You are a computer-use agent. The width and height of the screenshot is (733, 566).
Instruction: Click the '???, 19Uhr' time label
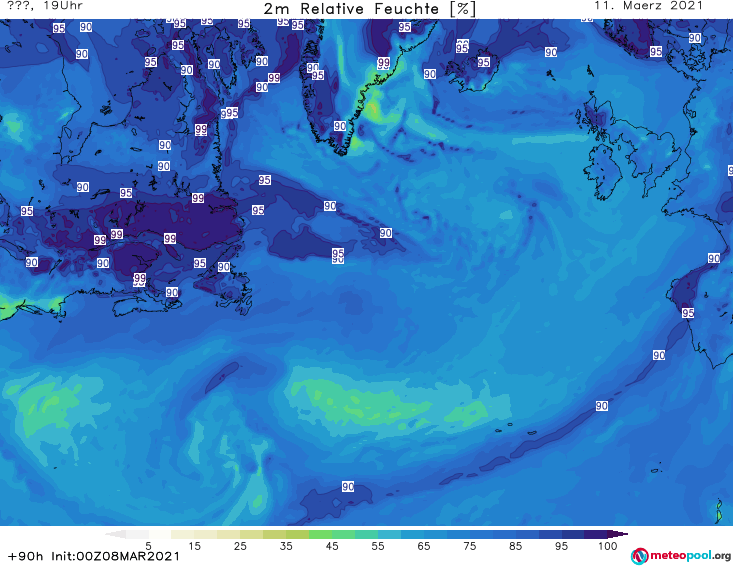click(45, 6)
